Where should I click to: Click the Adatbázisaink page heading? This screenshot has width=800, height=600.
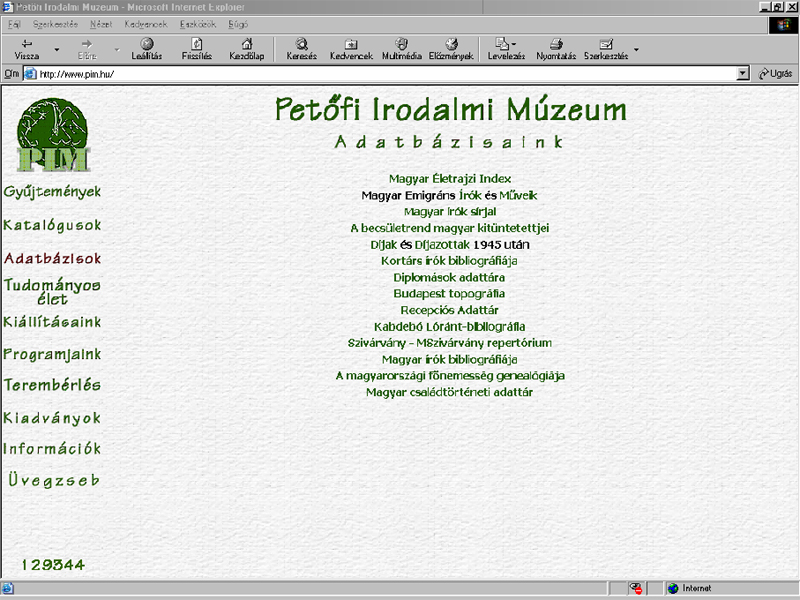[x=449, y=141]
